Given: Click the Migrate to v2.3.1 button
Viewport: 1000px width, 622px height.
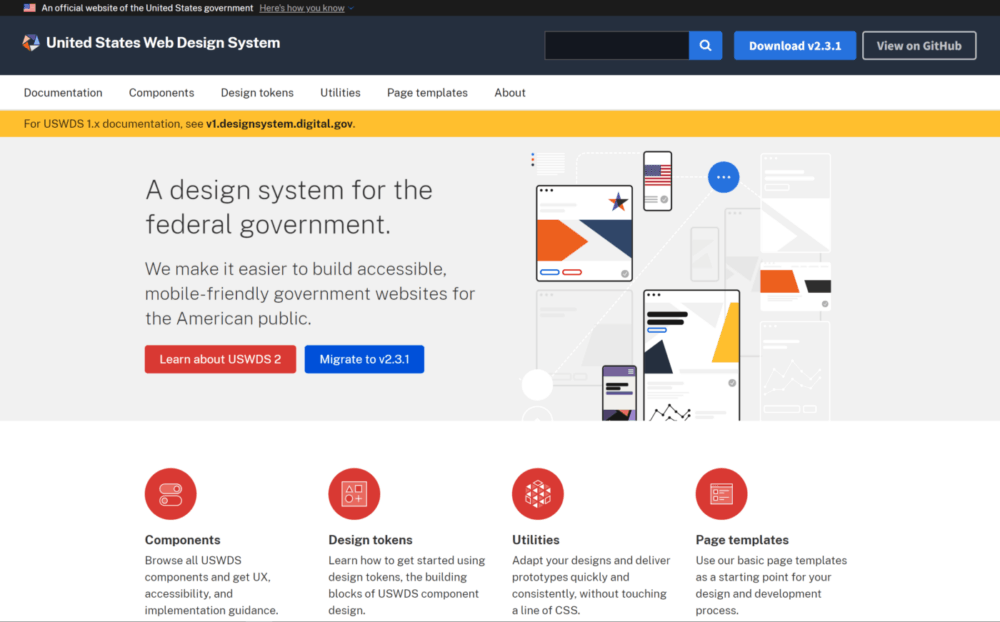Looking at the screenshot, I should pyautogui.click(x=364, y=359).
